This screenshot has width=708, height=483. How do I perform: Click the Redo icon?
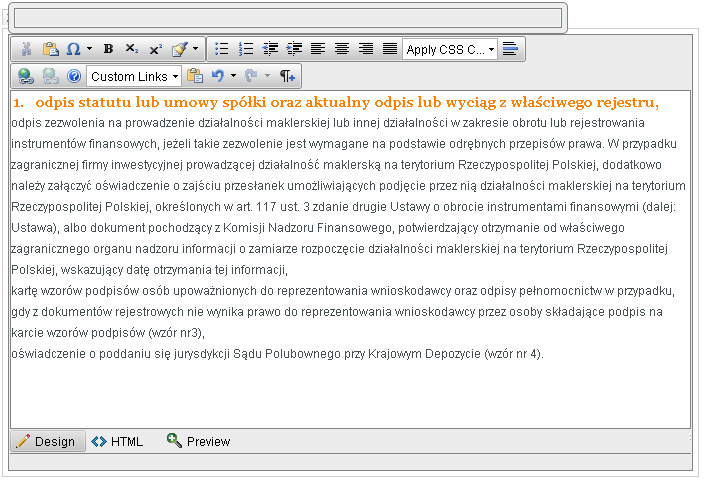coord(251,76)
